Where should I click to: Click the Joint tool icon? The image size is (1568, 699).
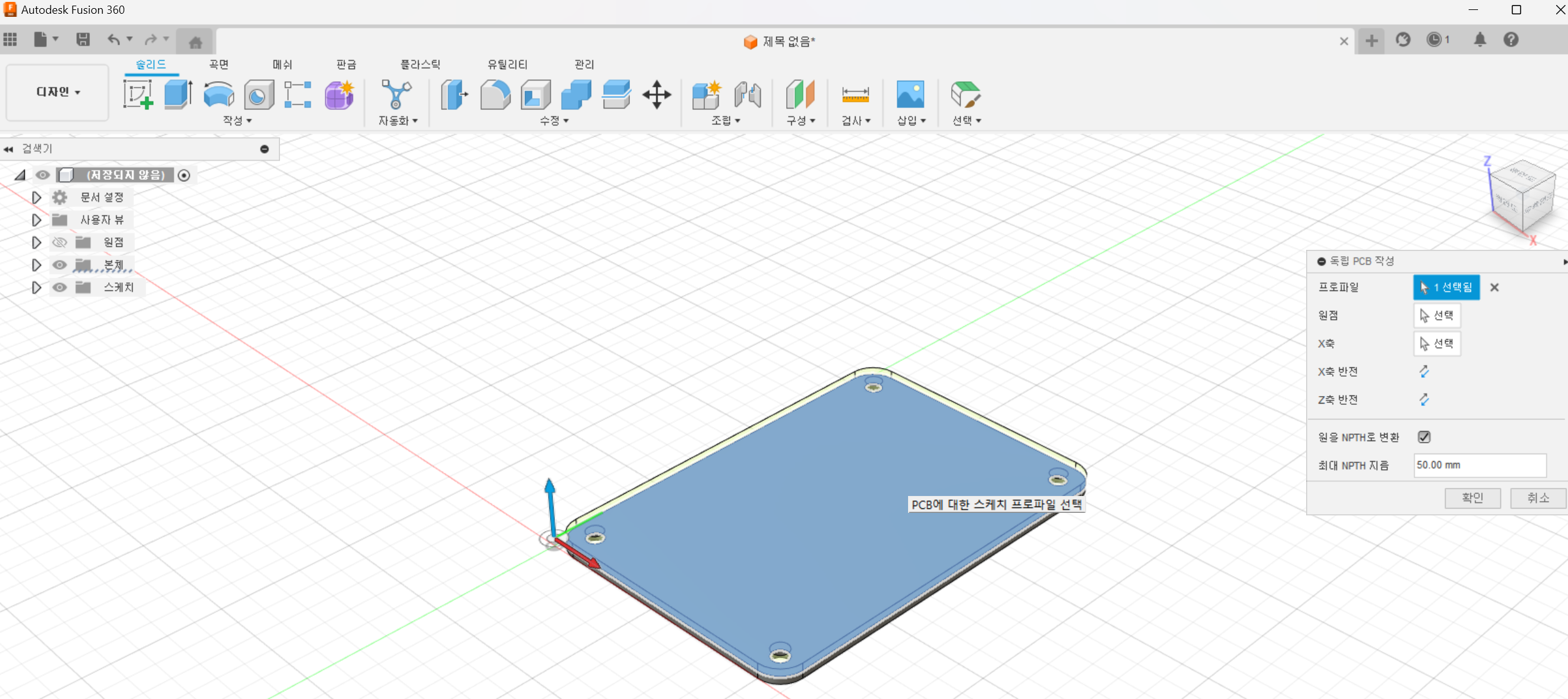click(x=747, y=94)
